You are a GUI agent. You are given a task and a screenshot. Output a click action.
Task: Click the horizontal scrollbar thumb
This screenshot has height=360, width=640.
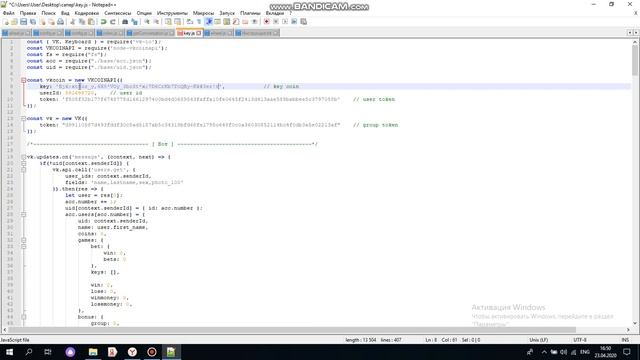coord(292,330)
